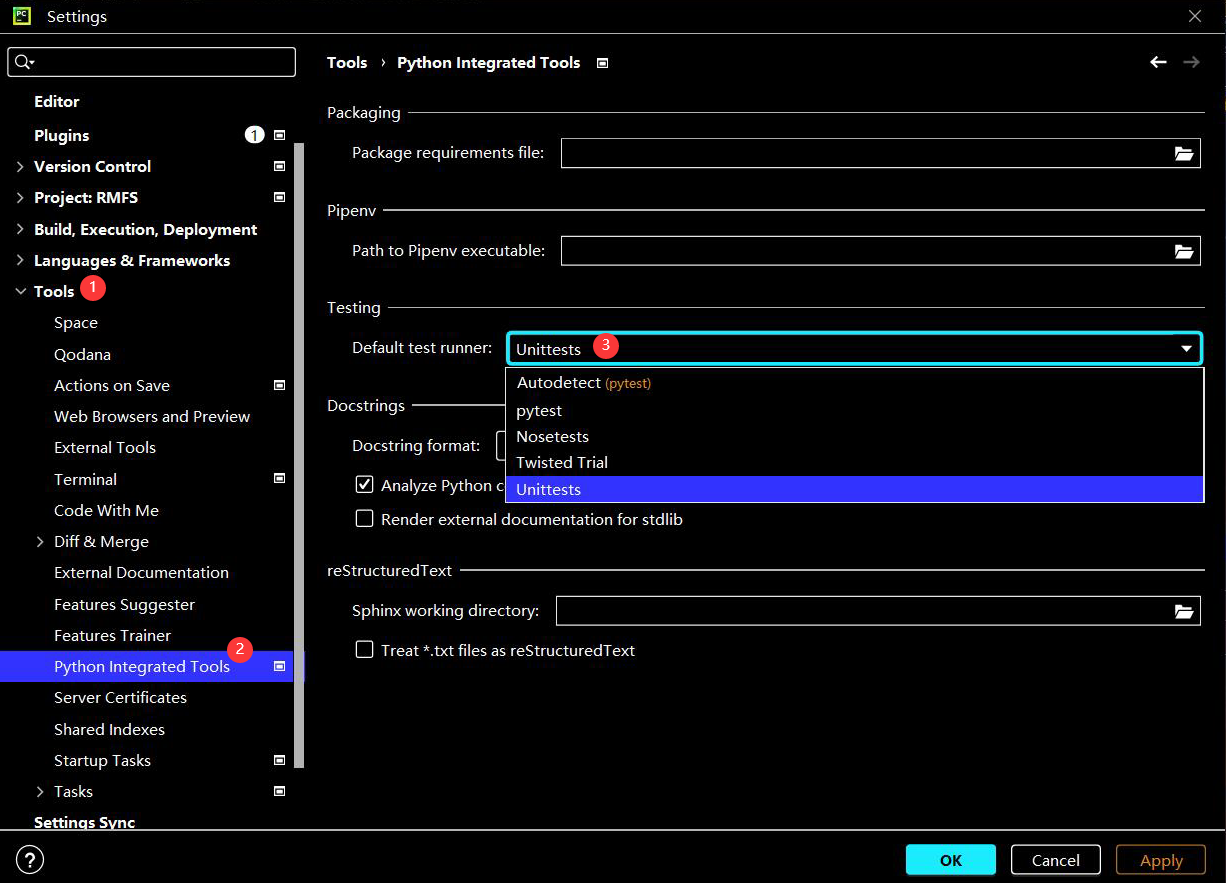Click the search magnifier icon in settings
This screenshot has width=1226, height=883.
[24, 62]
